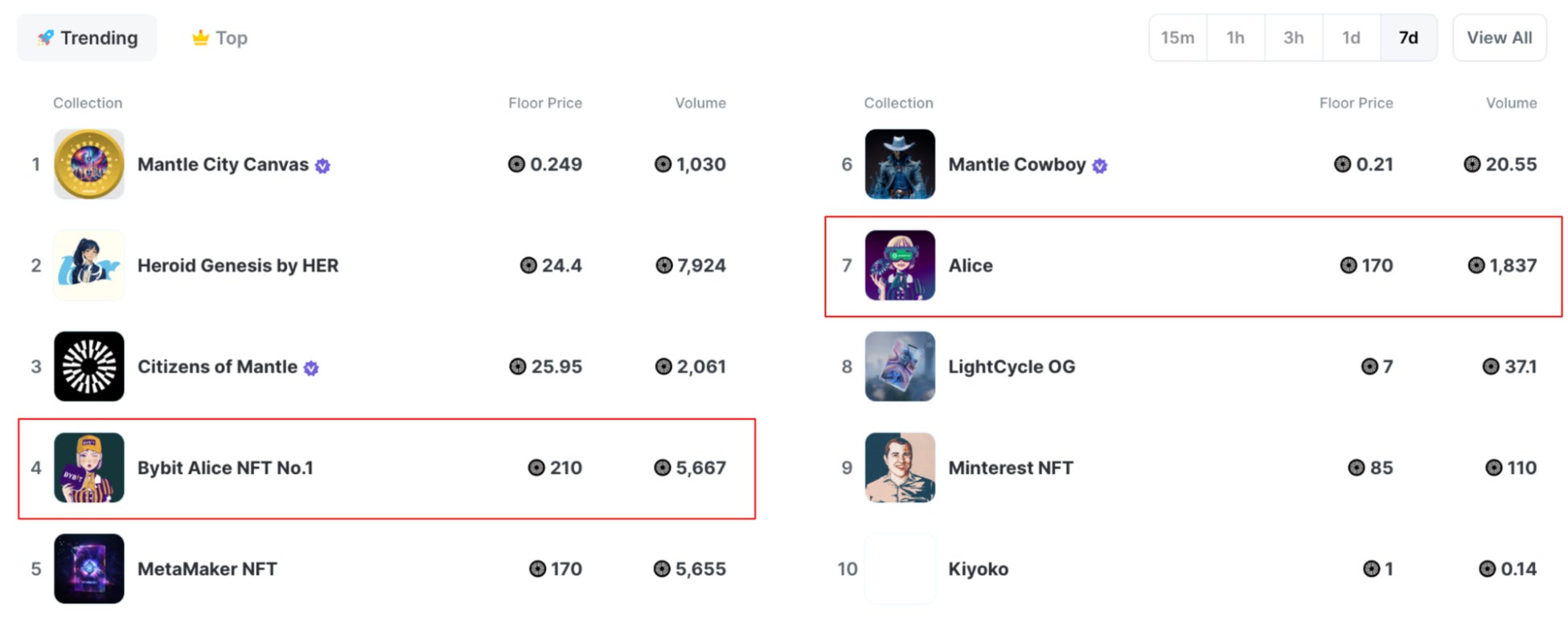Viewport: 1568px width, 626px height.
Task: Select the 15m time range
Action: [x=1177, y=38]
